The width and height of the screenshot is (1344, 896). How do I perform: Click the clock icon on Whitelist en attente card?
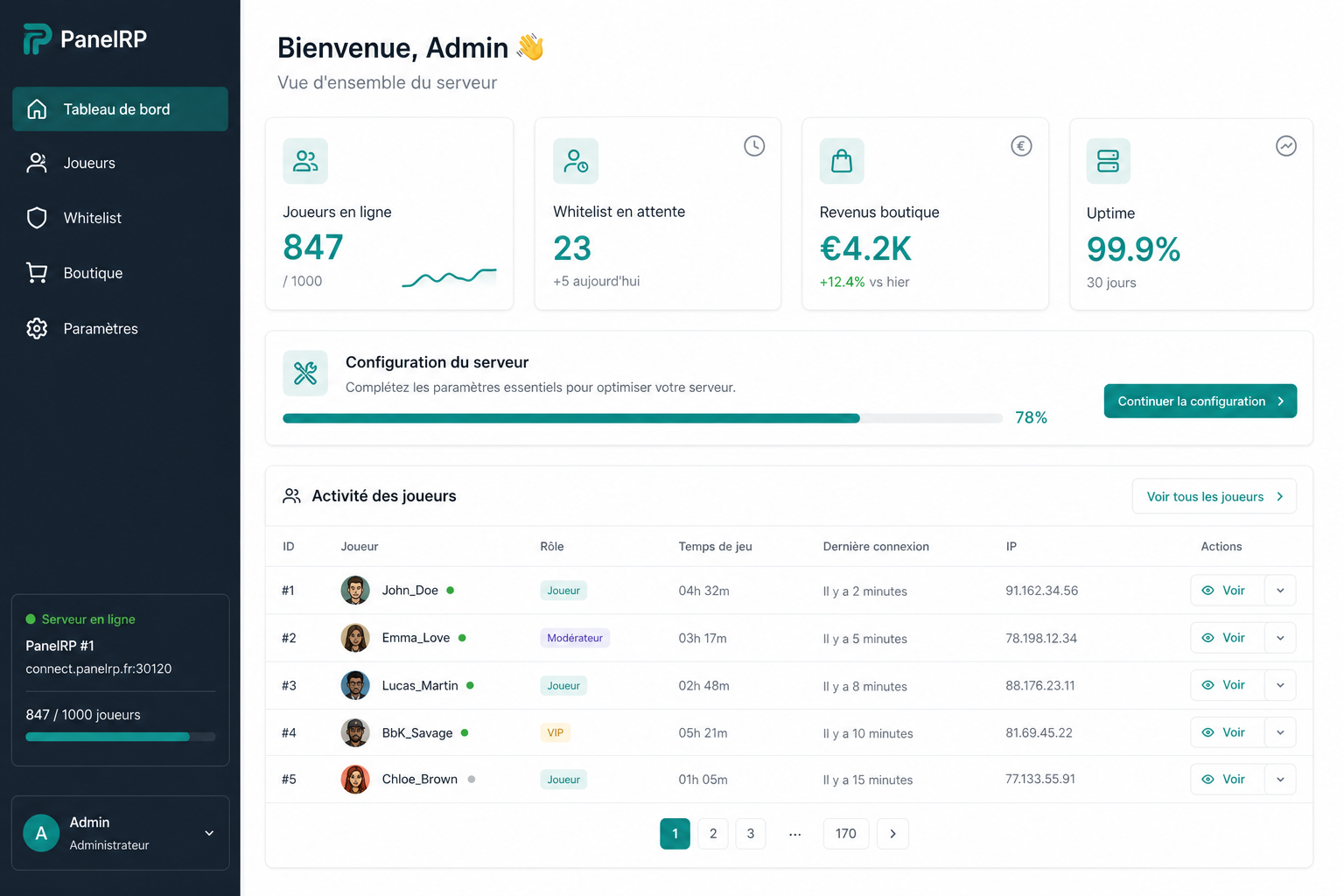click(754, 146)
